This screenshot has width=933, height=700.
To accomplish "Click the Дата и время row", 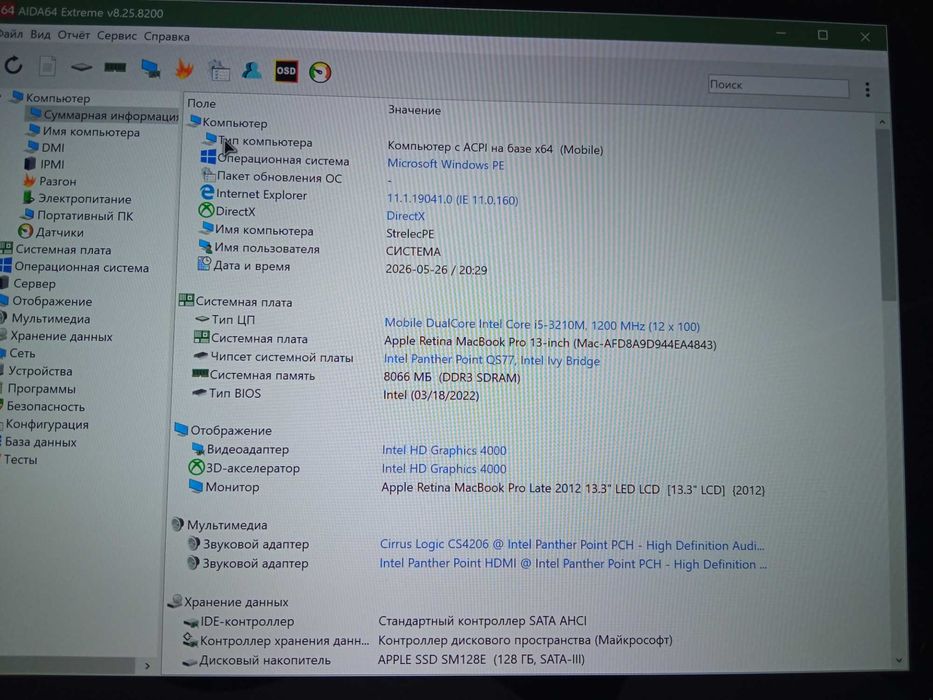I will click(342, 267).
